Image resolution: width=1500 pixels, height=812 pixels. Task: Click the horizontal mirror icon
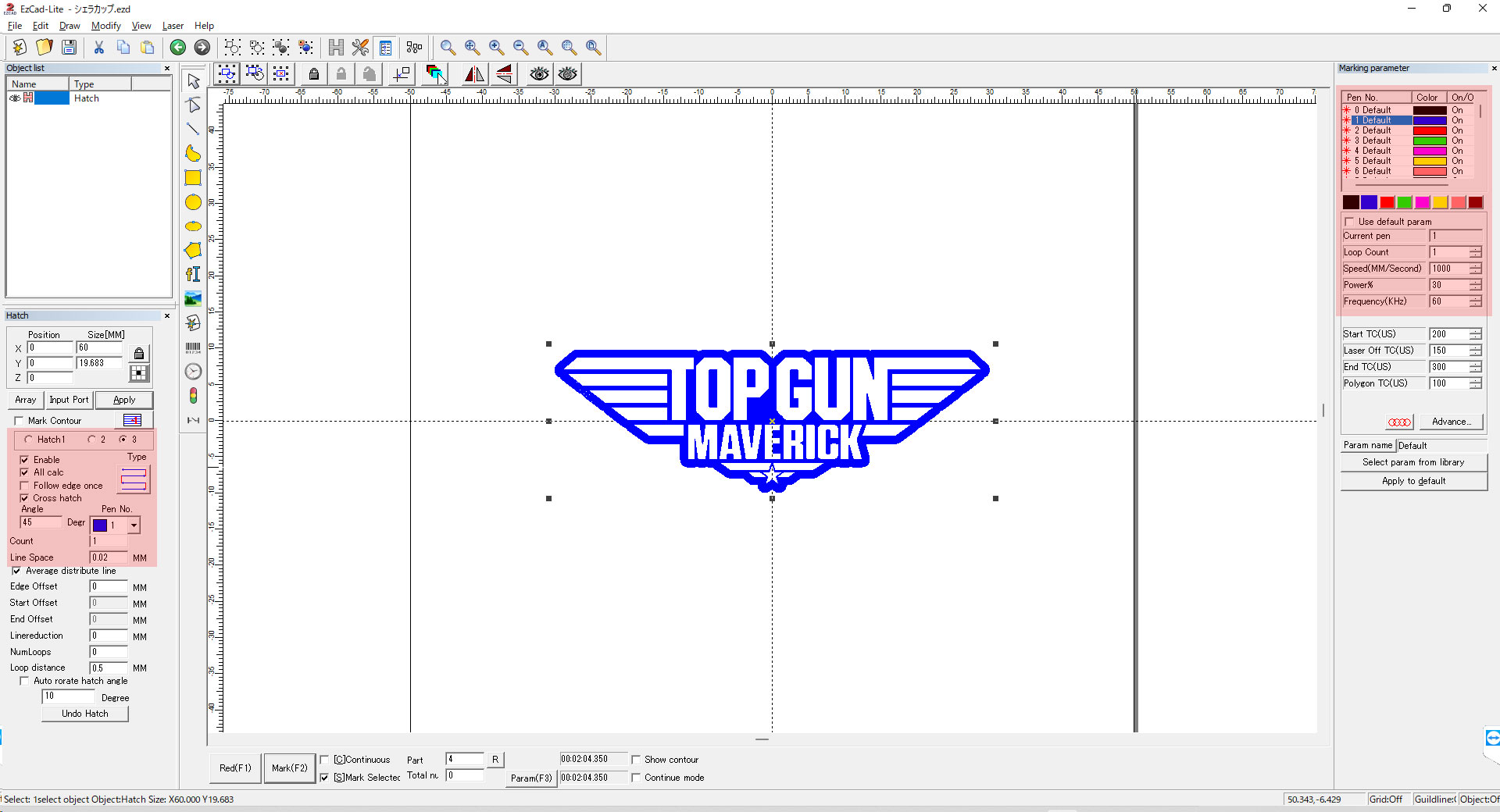(x=474, y=74)
